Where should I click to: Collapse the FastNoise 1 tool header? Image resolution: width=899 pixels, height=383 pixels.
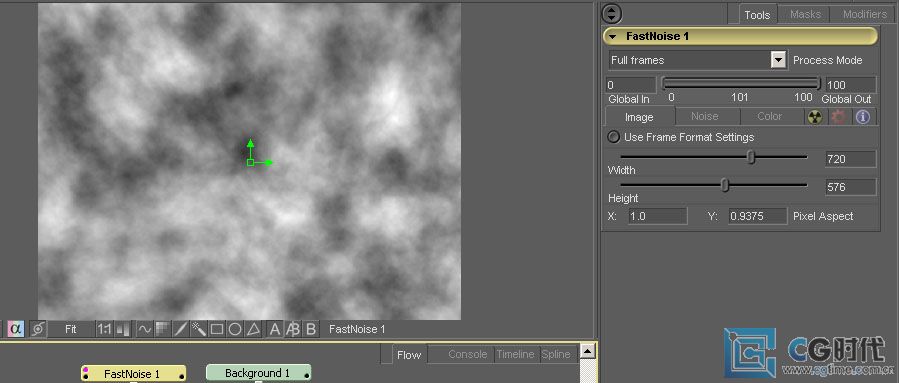coord(613,36)
